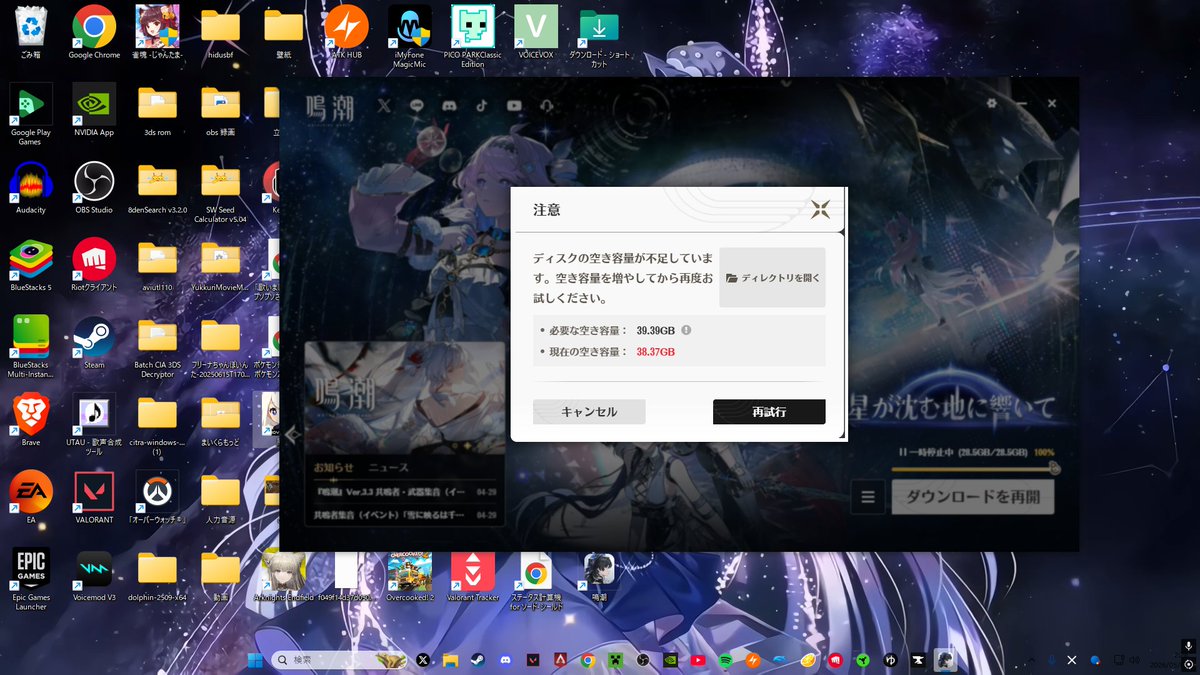Select the BlueStacks 5 desktop shortcut
This screenshot has height=675, width=1200.
tap(31, 265)
